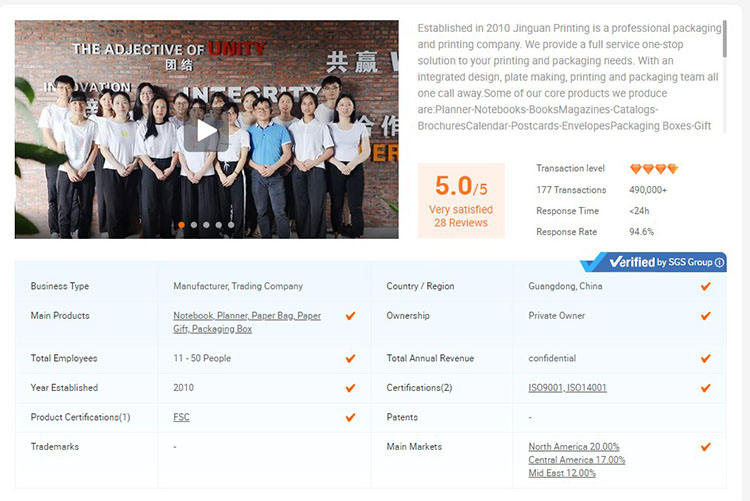
Task: Click 'Manufacturer, Trading Company' business type value
Action: click(x=238, y=286)
